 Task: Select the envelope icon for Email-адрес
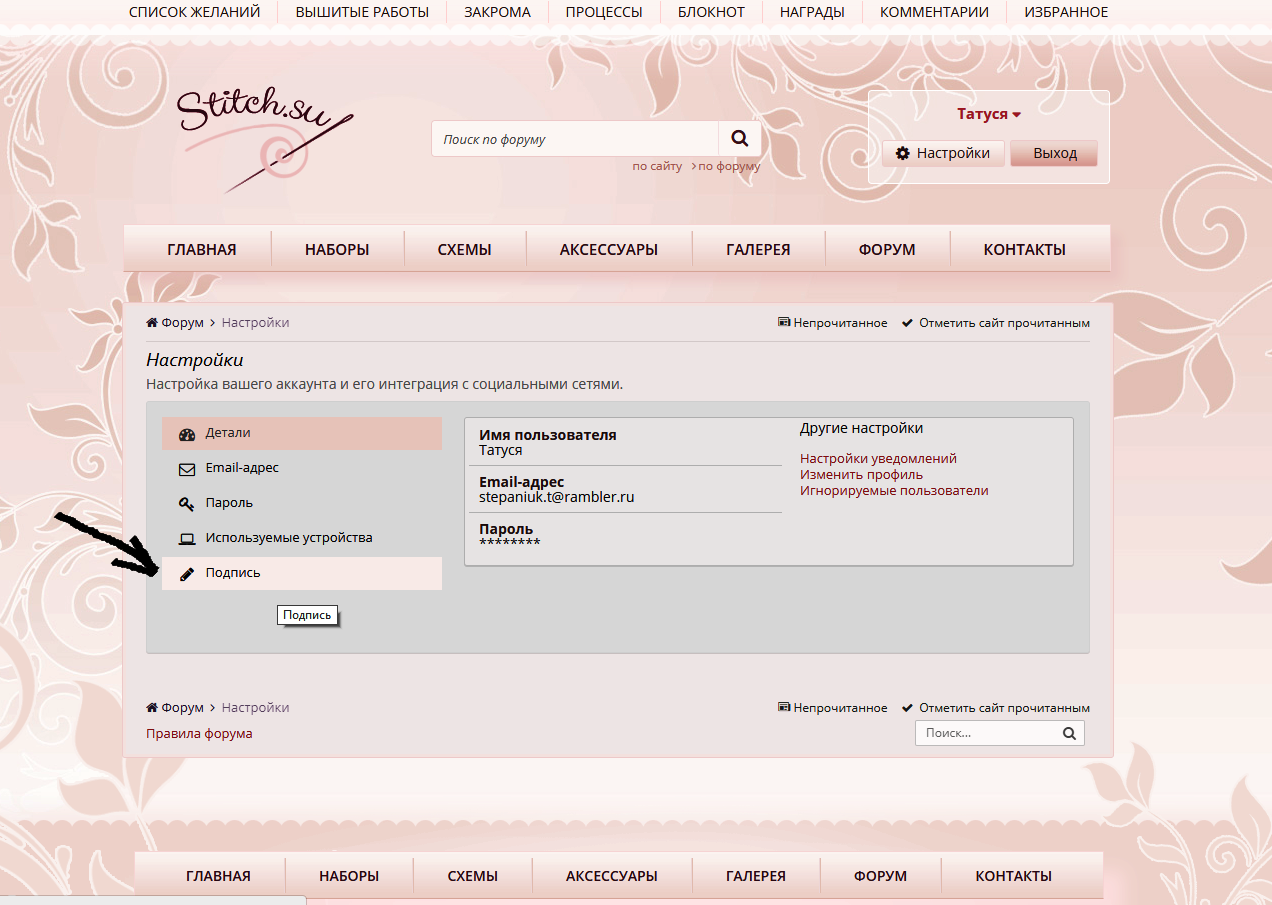[186, 469]
